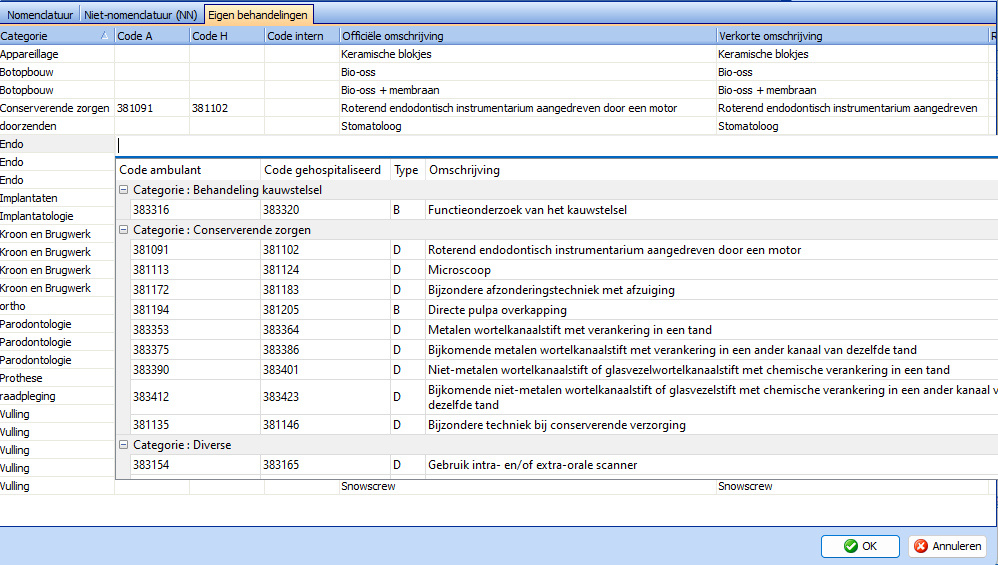Click the Annuleren button
Image resolution: width=998 pixels, height=565 pixels.
tap(948, 546)
